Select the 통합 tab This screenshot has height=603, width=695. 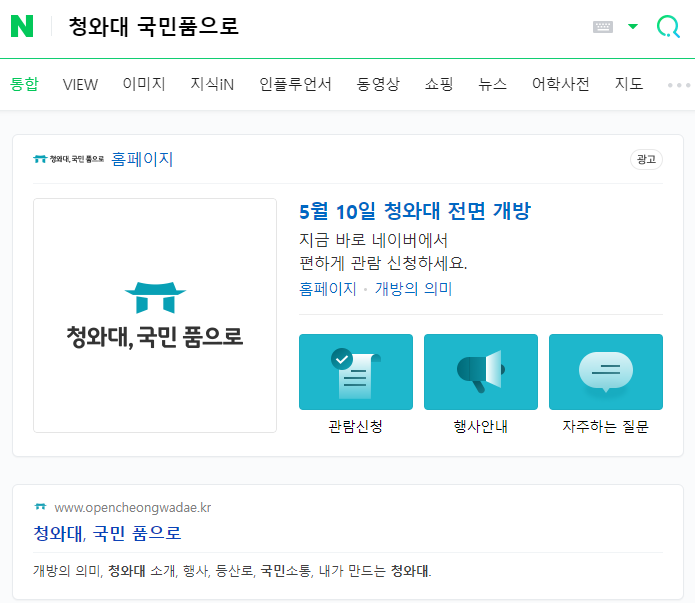[x=24, y=84]
